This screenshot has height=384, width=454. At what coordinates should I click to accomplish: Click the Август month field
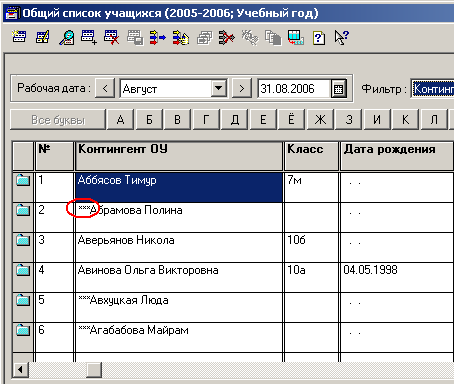166,89
